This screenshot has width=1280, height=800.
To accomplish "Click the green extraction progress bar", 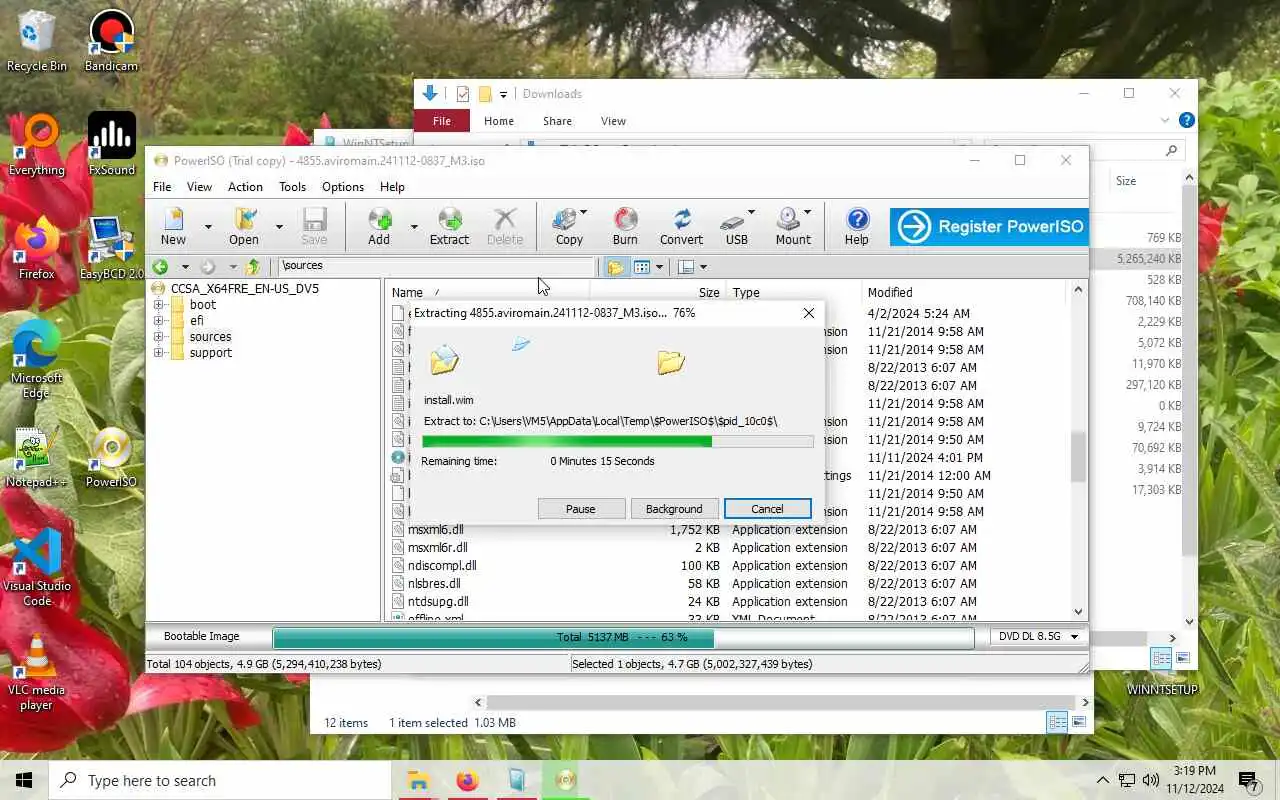I will (x=617, y=441).
